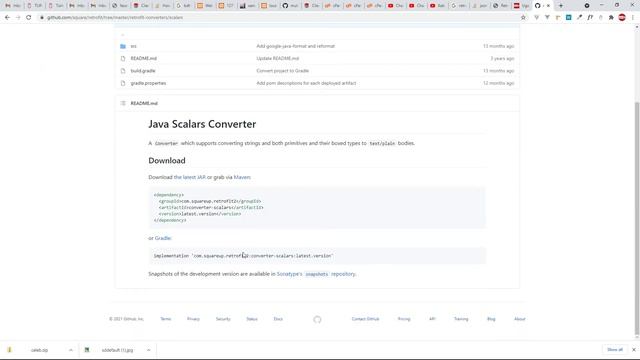
Task: Expand celeb.zip download options chevron
Action: click(71, 350)
